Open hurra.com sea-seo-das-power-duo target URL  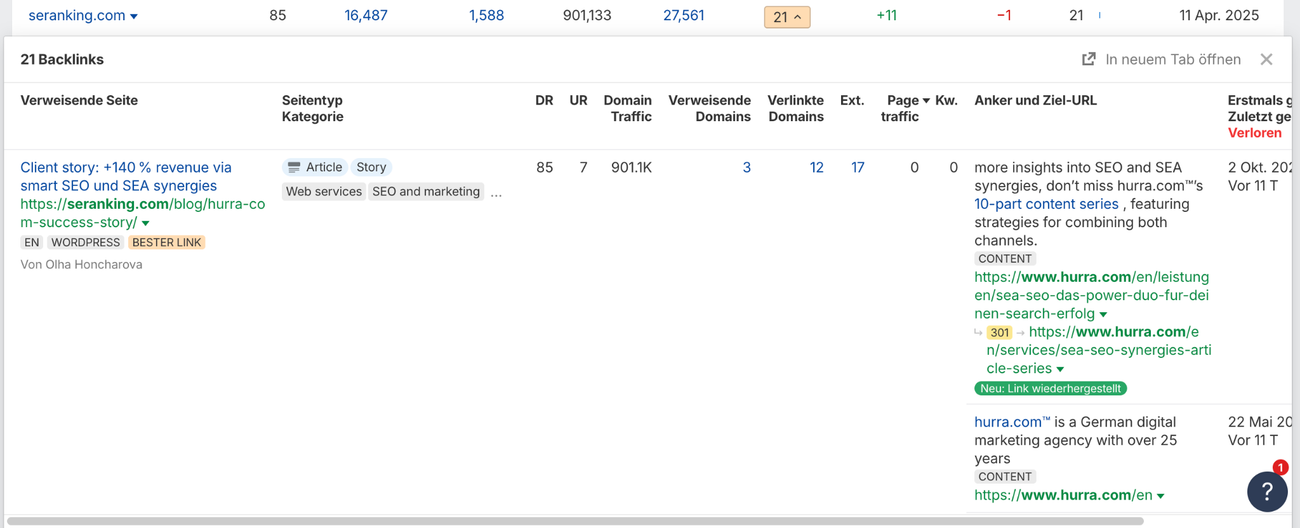1092,295
